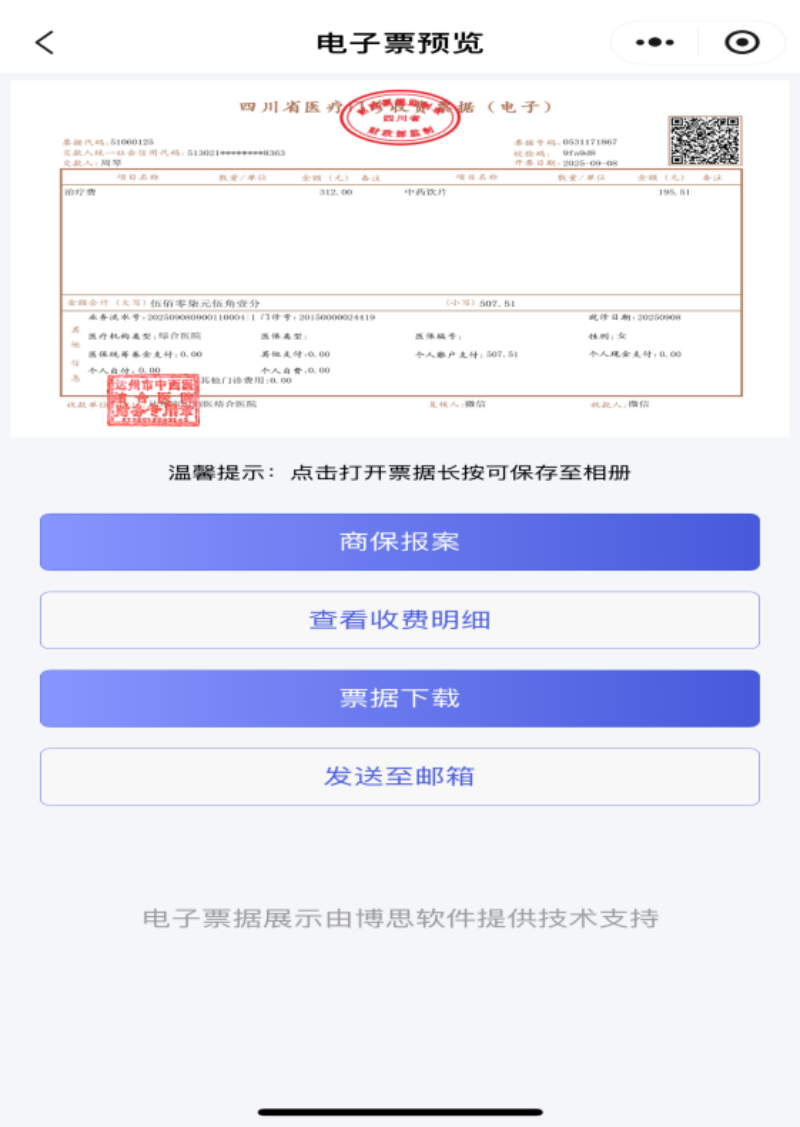Viewport: 800px width, 1127px height.
Task: Click the 商保报案 button
Action: click(x=400, y=542)
